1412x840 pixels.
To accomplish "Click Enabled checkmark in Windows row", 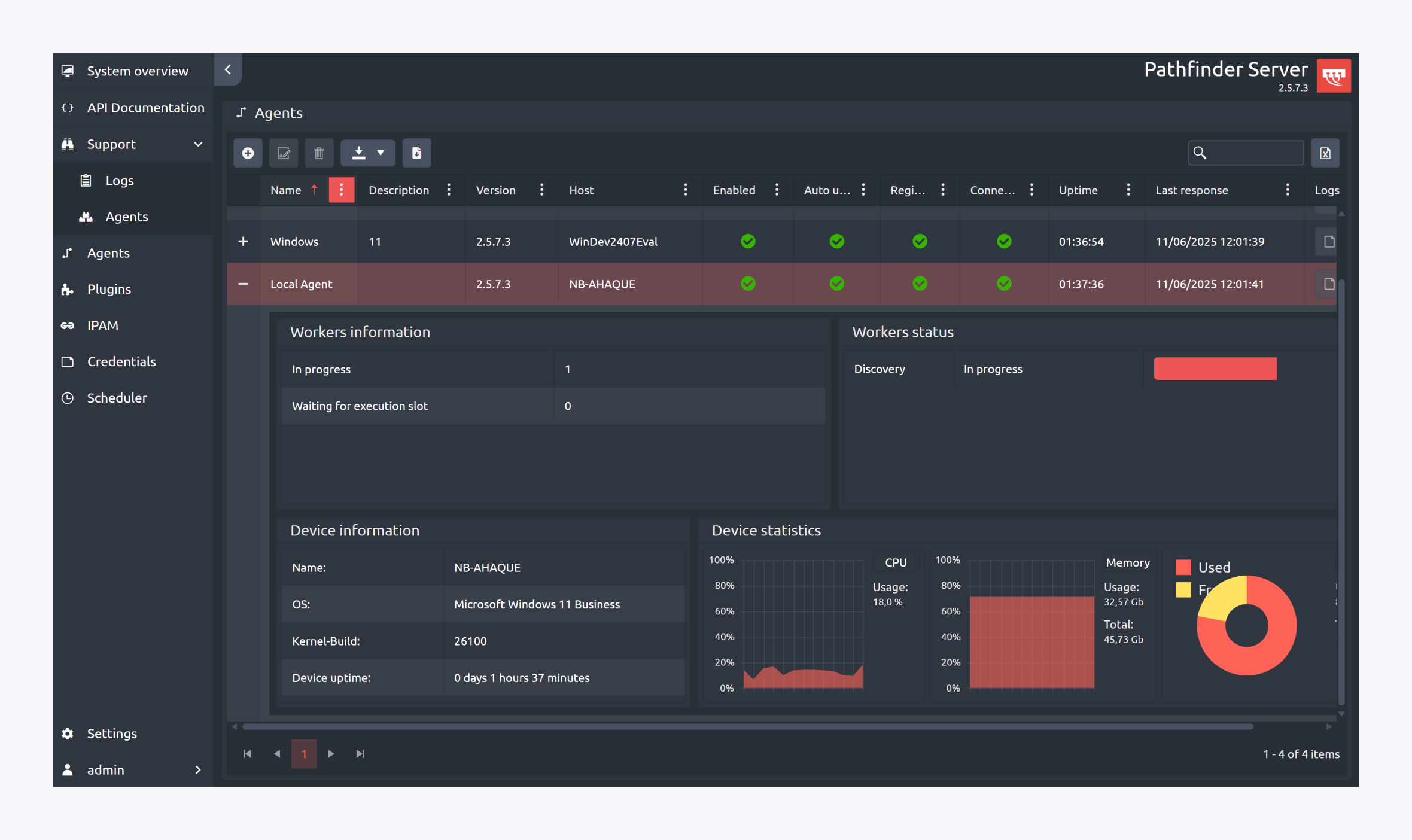I will click(x=748, y=242).
